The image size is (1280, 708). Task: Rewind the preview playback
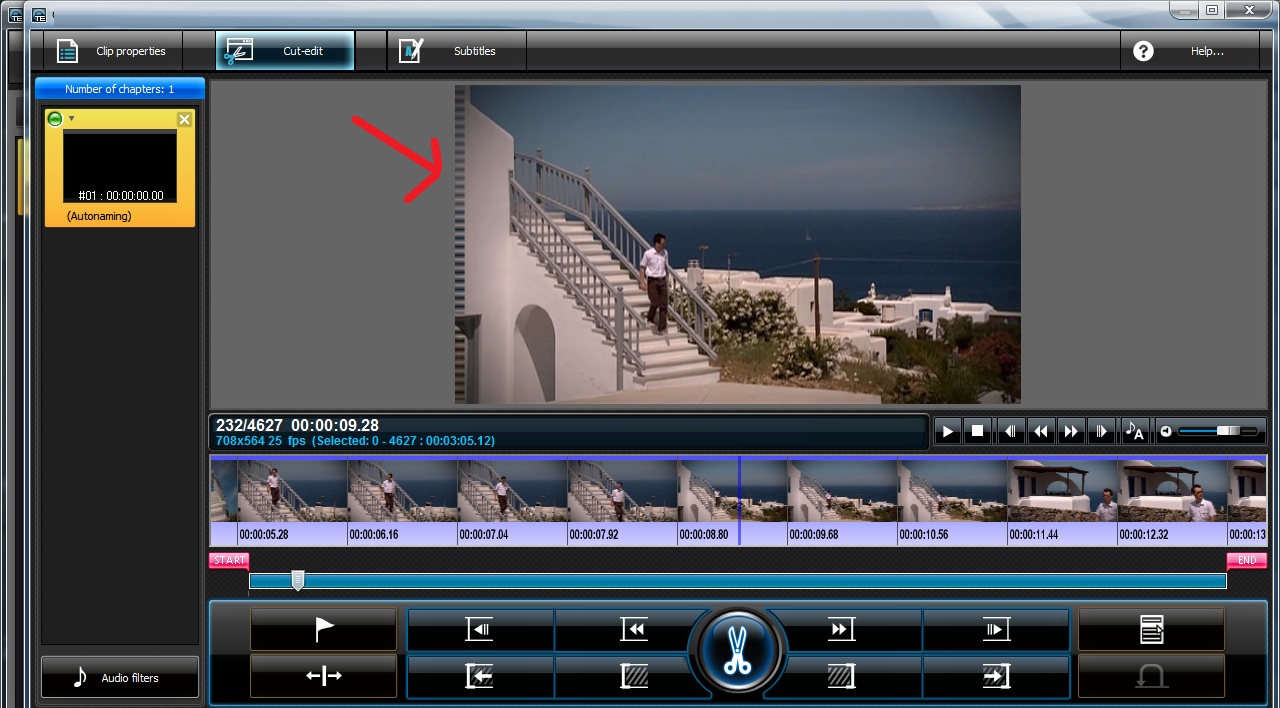[x=1041, y=432]
